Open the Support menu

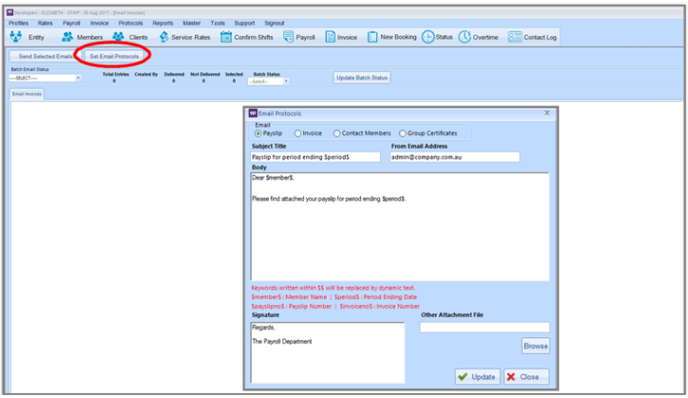point(244,23)
